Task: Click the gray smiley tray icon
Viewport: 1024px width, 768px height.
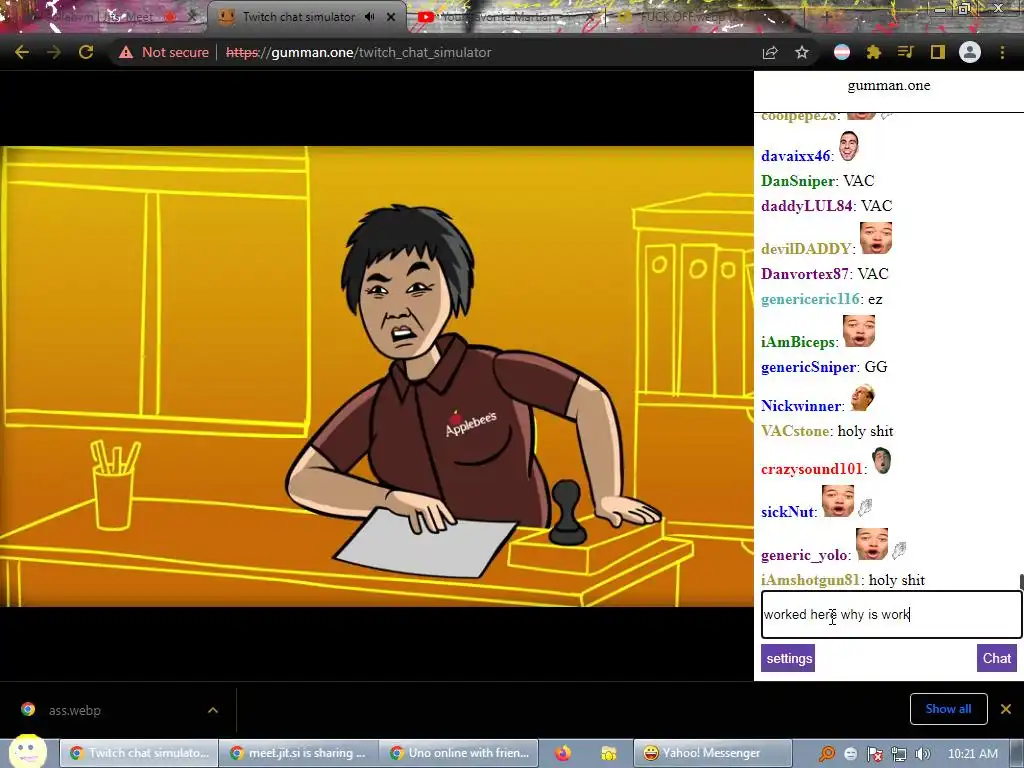Action: coord(851,754)
